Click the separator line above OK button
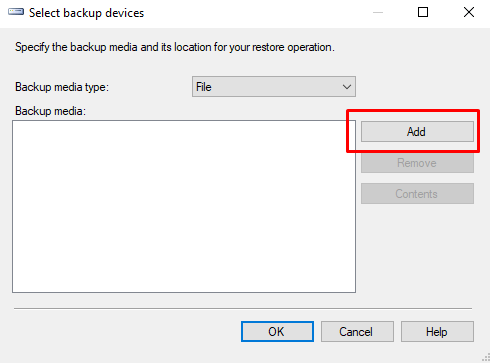The width and height of the screenshot is (490, 363). pos(243,309)
